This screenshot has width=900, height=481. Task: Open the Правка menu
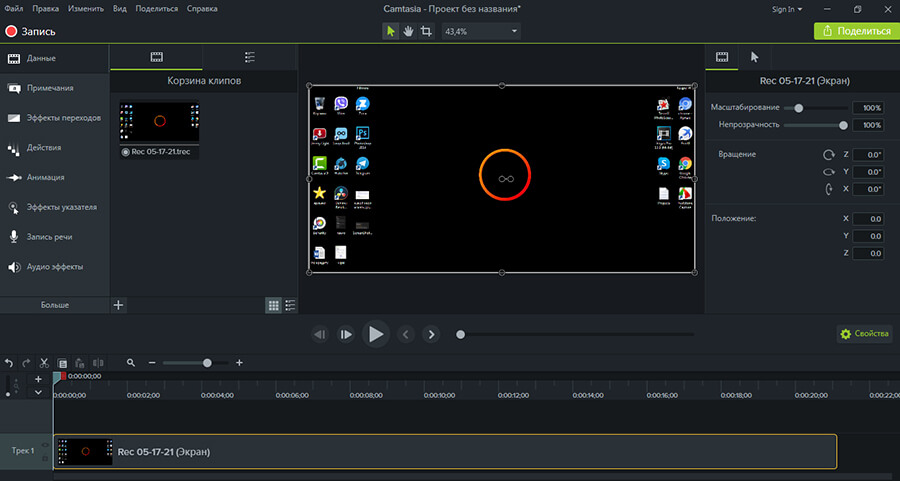pos(46,9)
